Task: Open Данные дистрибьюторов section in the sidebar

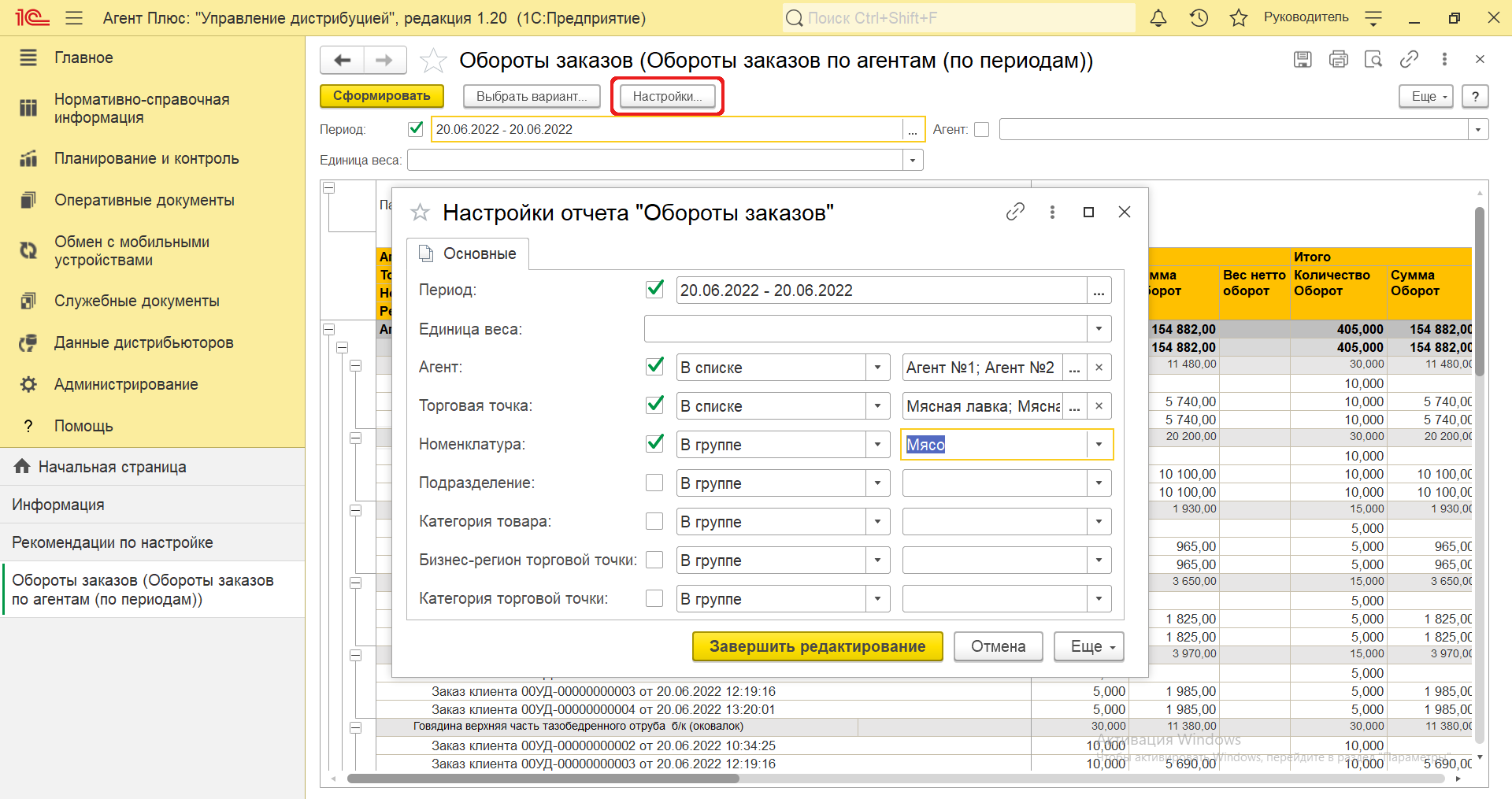Action: pos(152,342)
